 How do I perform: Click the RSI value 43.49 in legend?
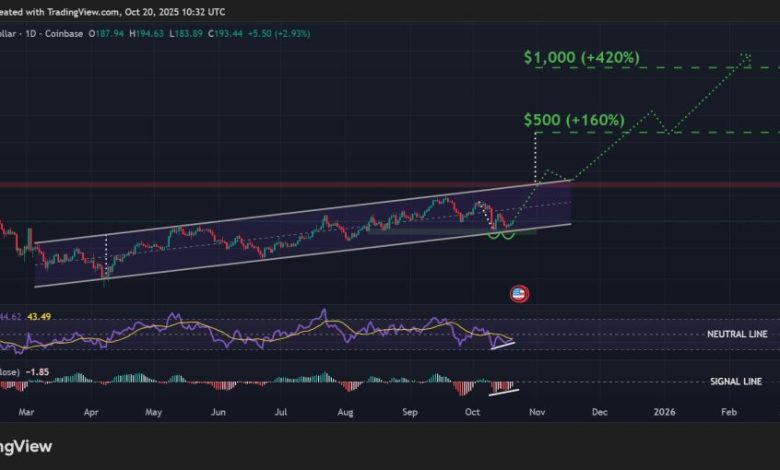[41, 317]
